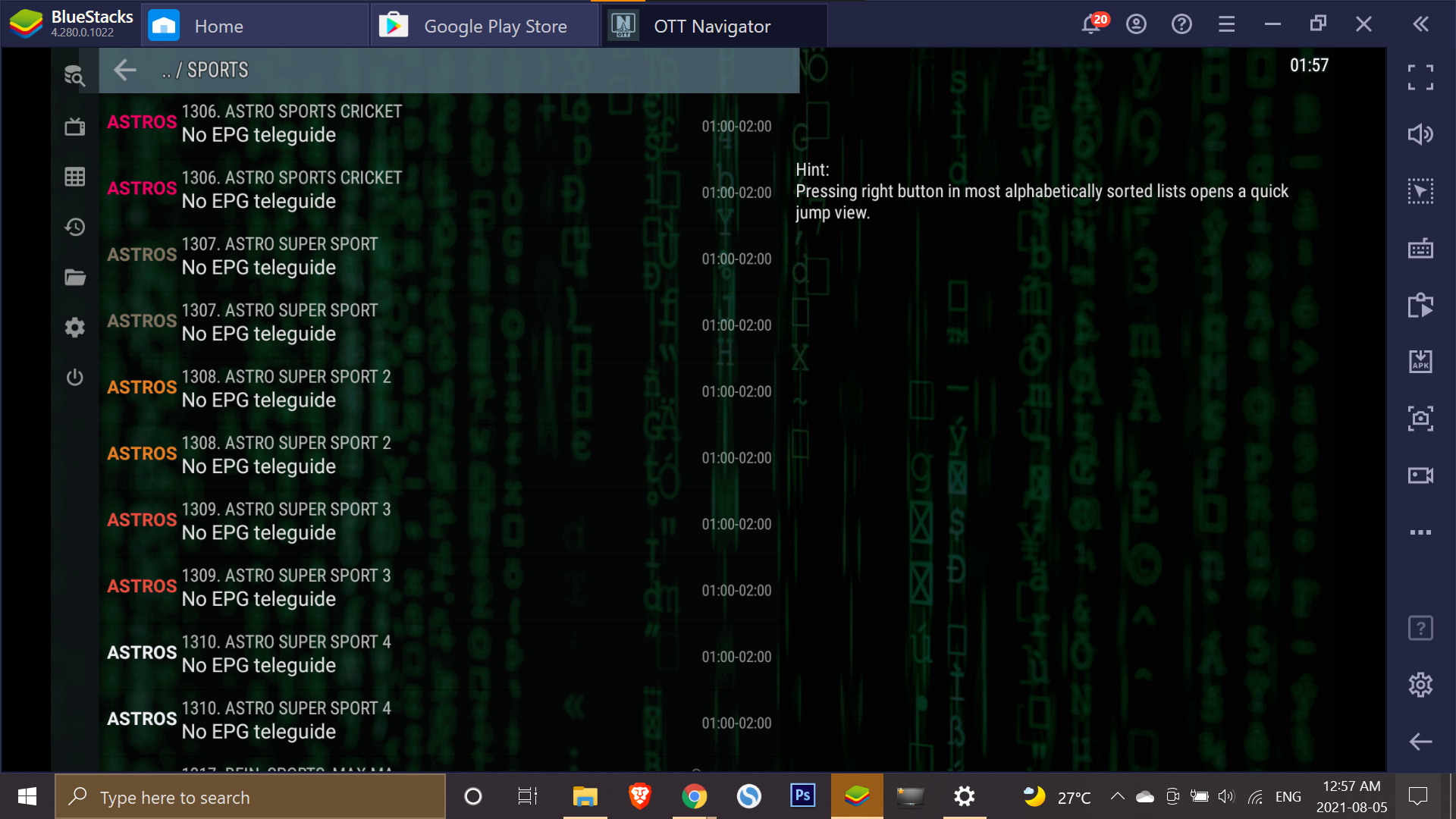This screenshot has width=1456, height=819.
Task: Click the BlueStacks volume speaker icon
Action: (x=1420, y=134)
